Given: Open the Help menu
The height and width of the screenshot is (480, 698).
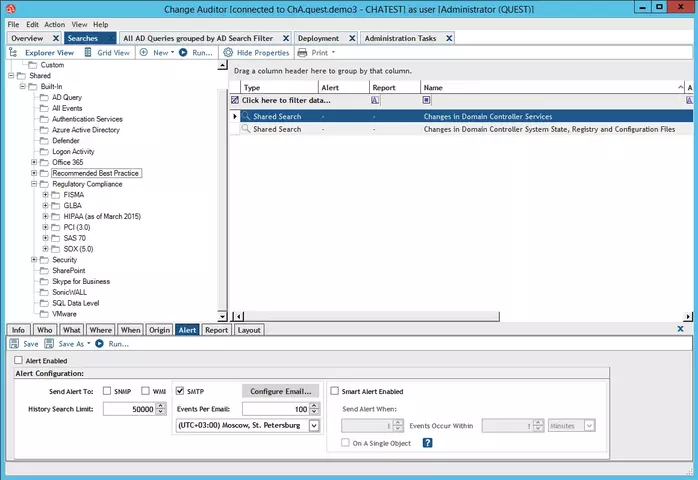Looking at the screenshot, I should coord(100,24).
